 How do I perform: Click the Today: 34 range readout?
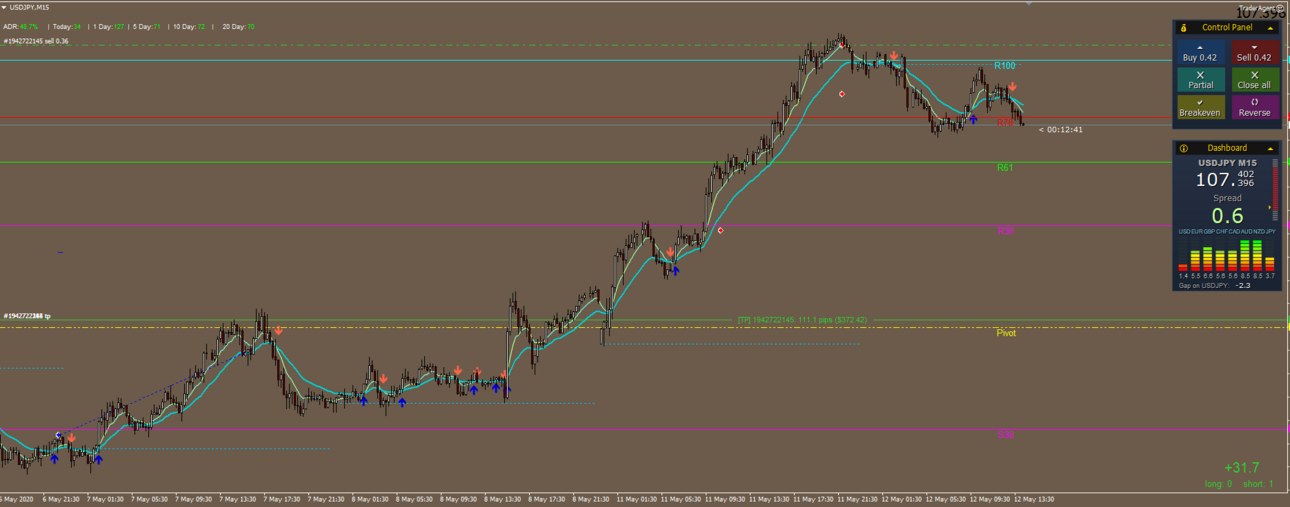coord(65,27)
